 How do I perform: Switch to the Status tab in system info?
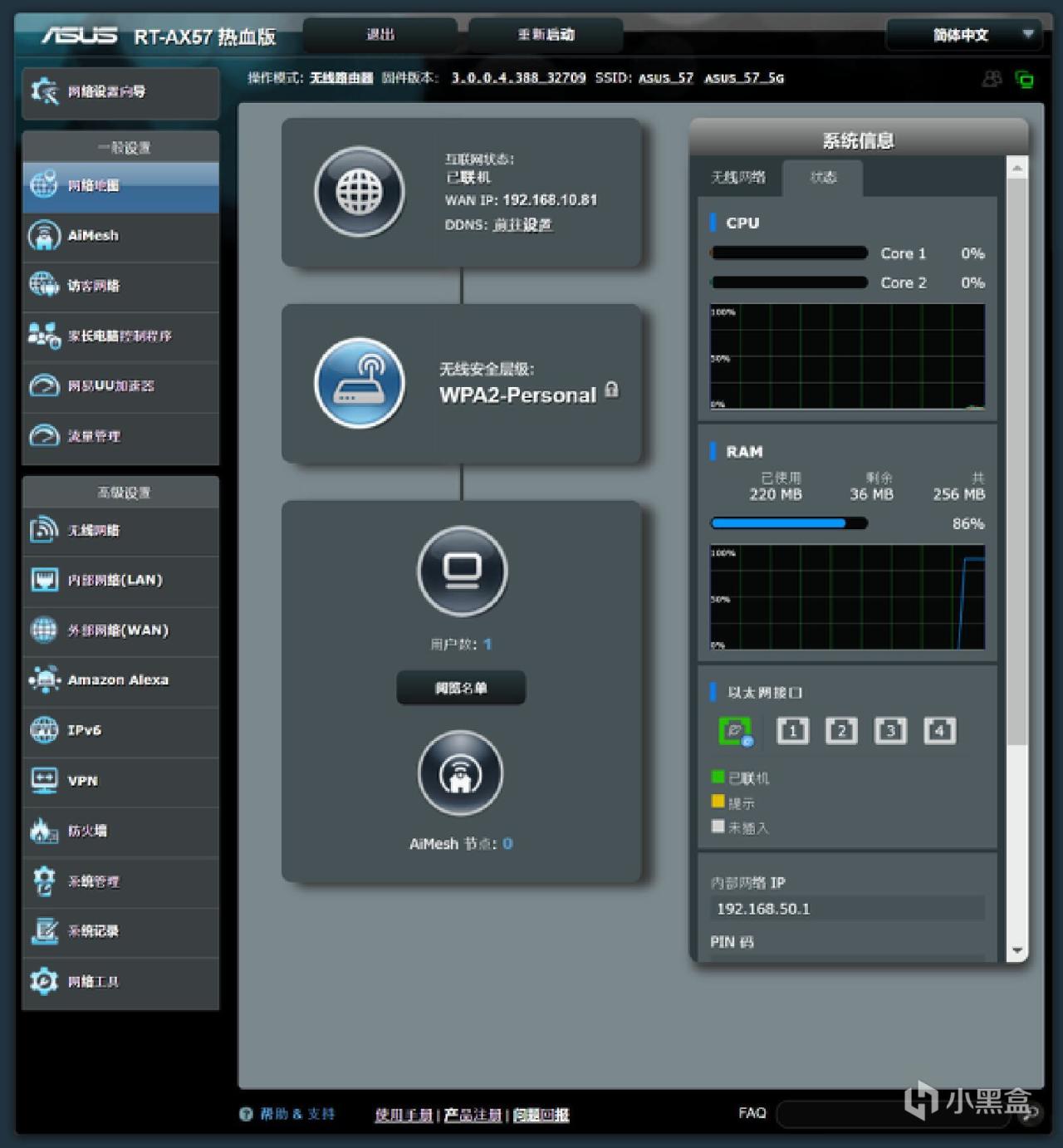[x=823, y=178]
